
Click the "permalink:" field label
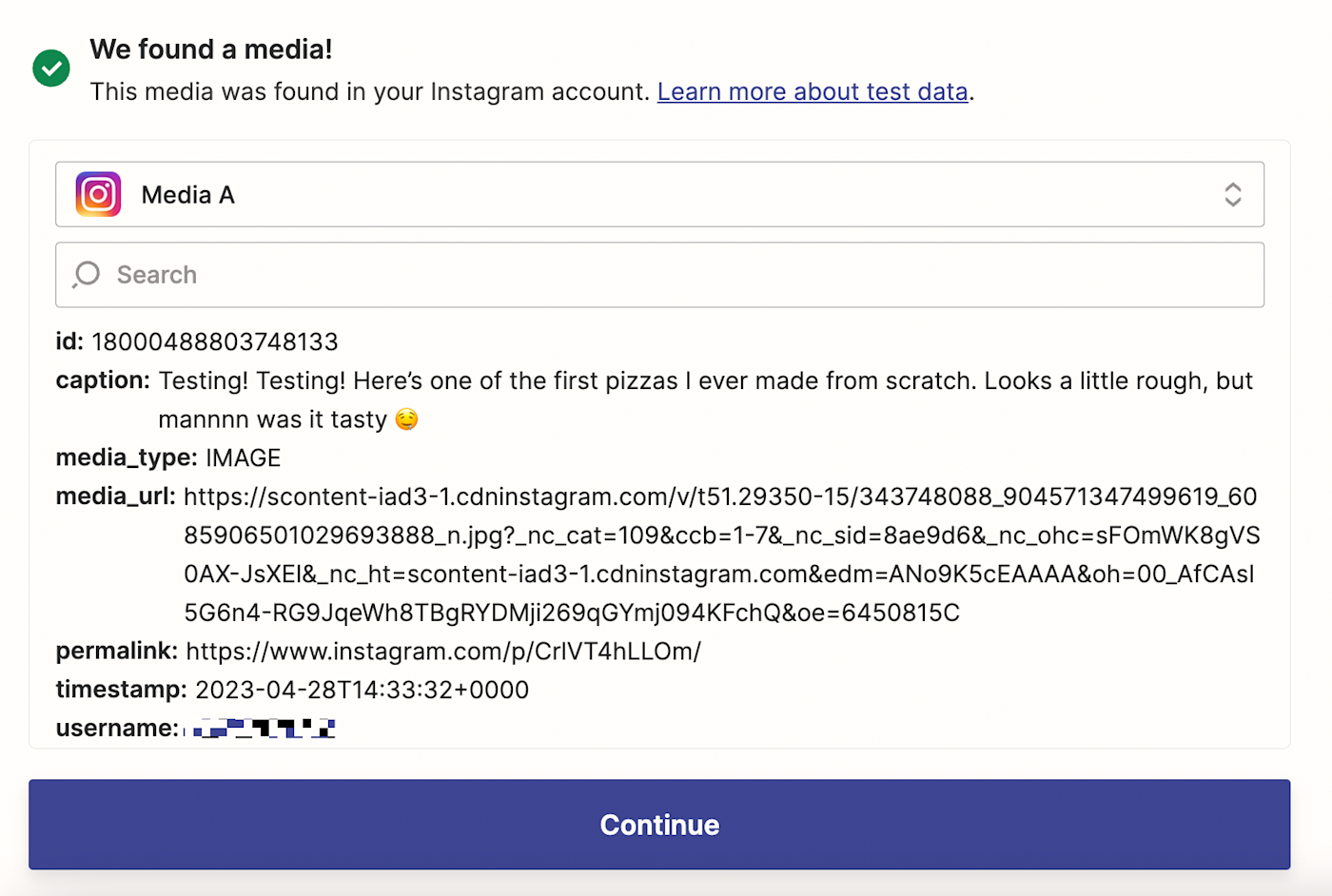(x=116, y=652)
